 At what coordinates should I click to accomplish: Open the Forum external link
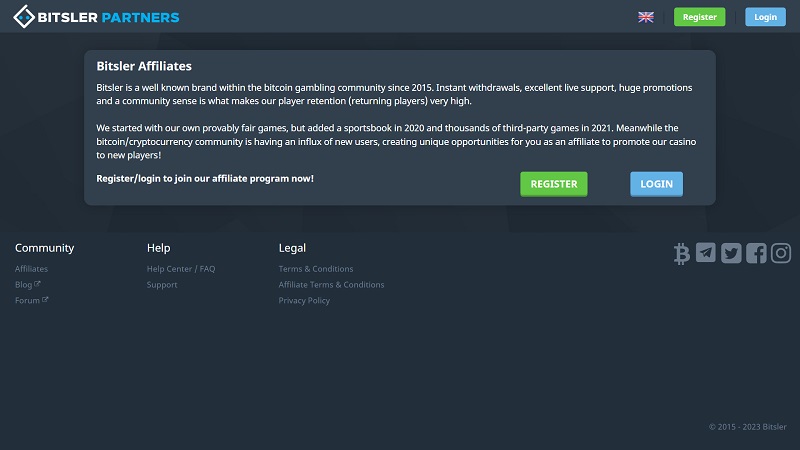tap(32, 301)
